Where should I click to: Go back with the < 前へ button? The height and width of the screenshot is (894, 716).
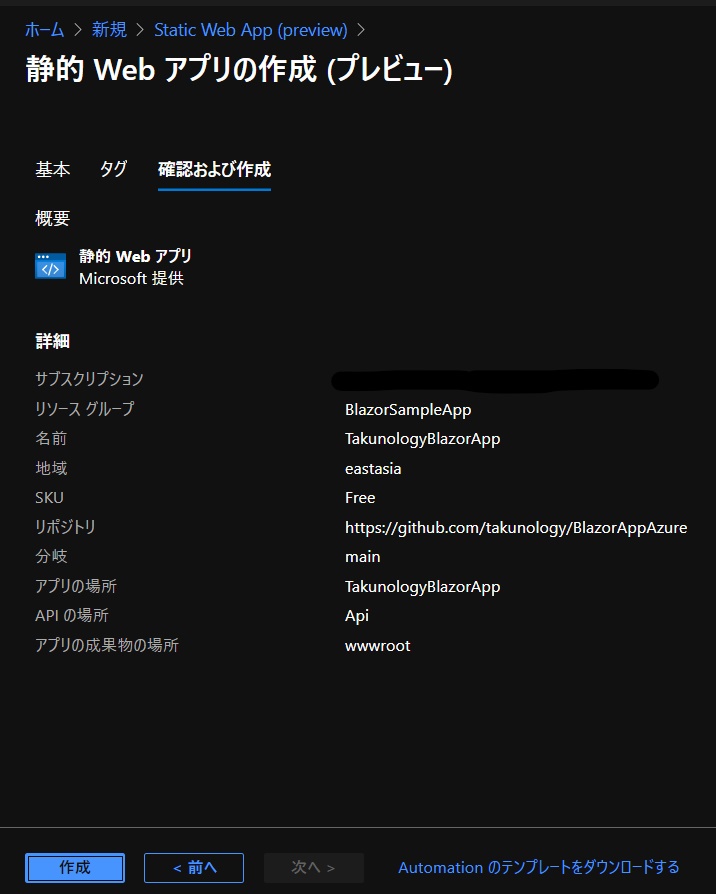pyautogui.click(x=194, y=867)
